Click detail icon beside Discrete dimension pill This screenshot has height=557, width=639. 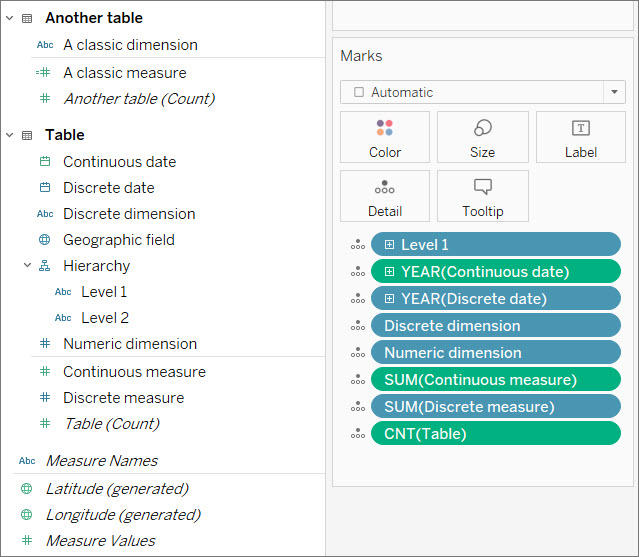[358, 326]
